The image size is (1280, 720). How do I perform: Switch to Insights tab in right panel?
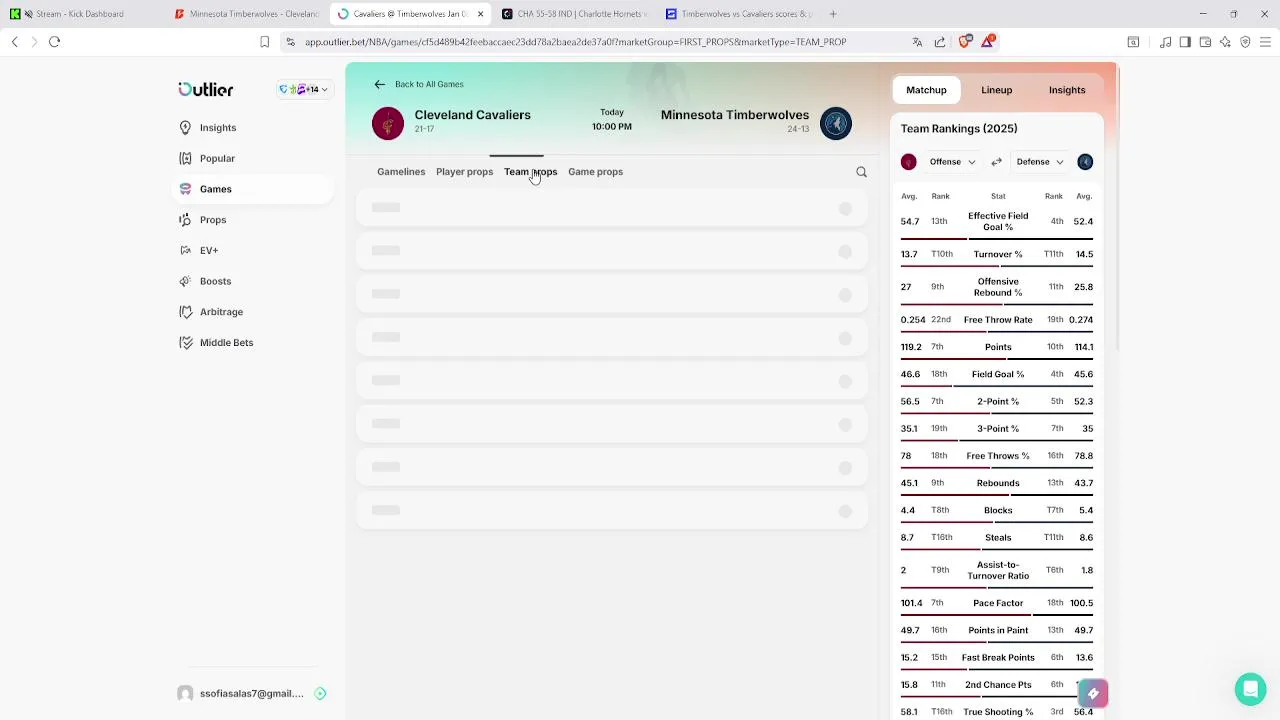(1067, 90)
